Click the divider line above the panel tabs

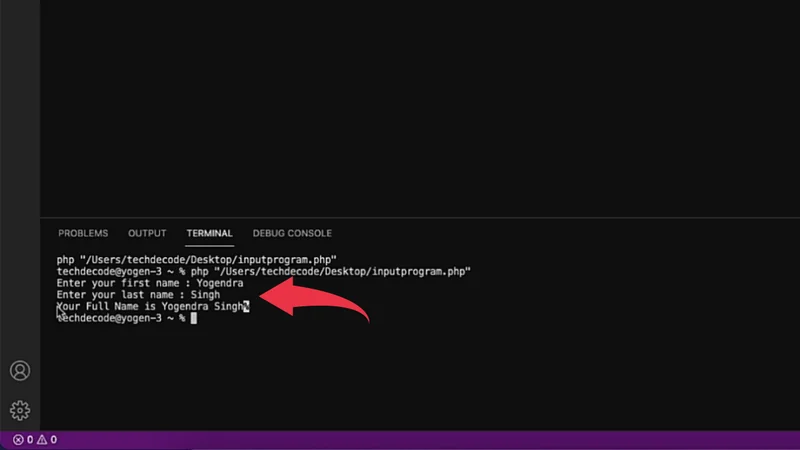420,215
